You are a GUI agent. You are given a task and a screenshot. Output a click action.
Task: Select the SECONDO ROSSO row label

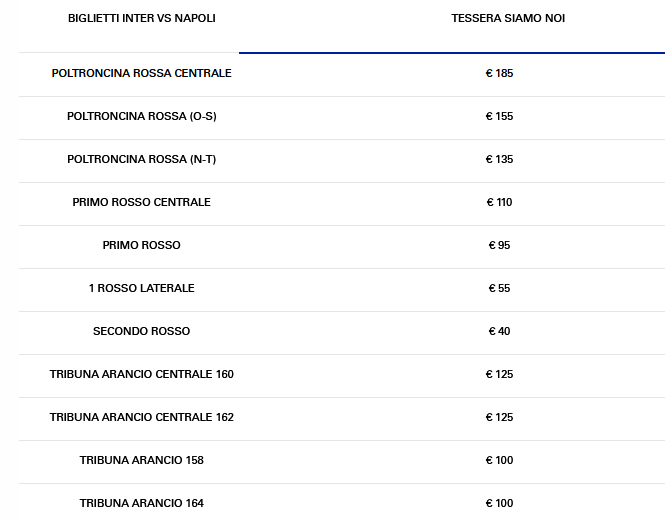(141, 332)
